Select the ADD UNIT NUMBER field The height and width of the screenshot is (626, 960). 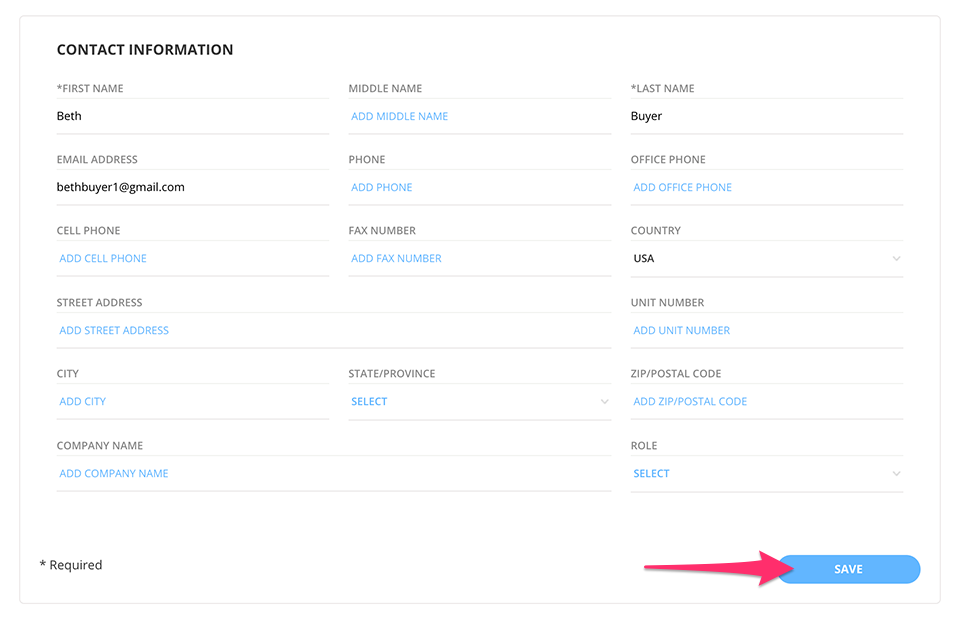(x=681, y=330)
